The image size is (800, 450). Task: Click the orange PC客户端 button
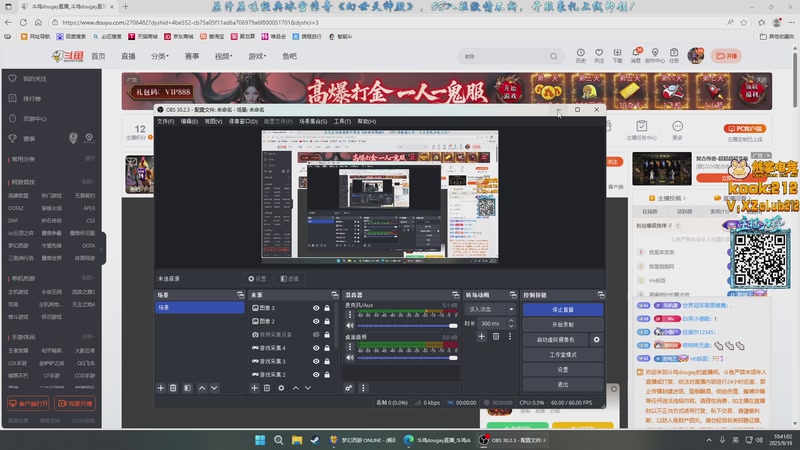coord(745,129)
